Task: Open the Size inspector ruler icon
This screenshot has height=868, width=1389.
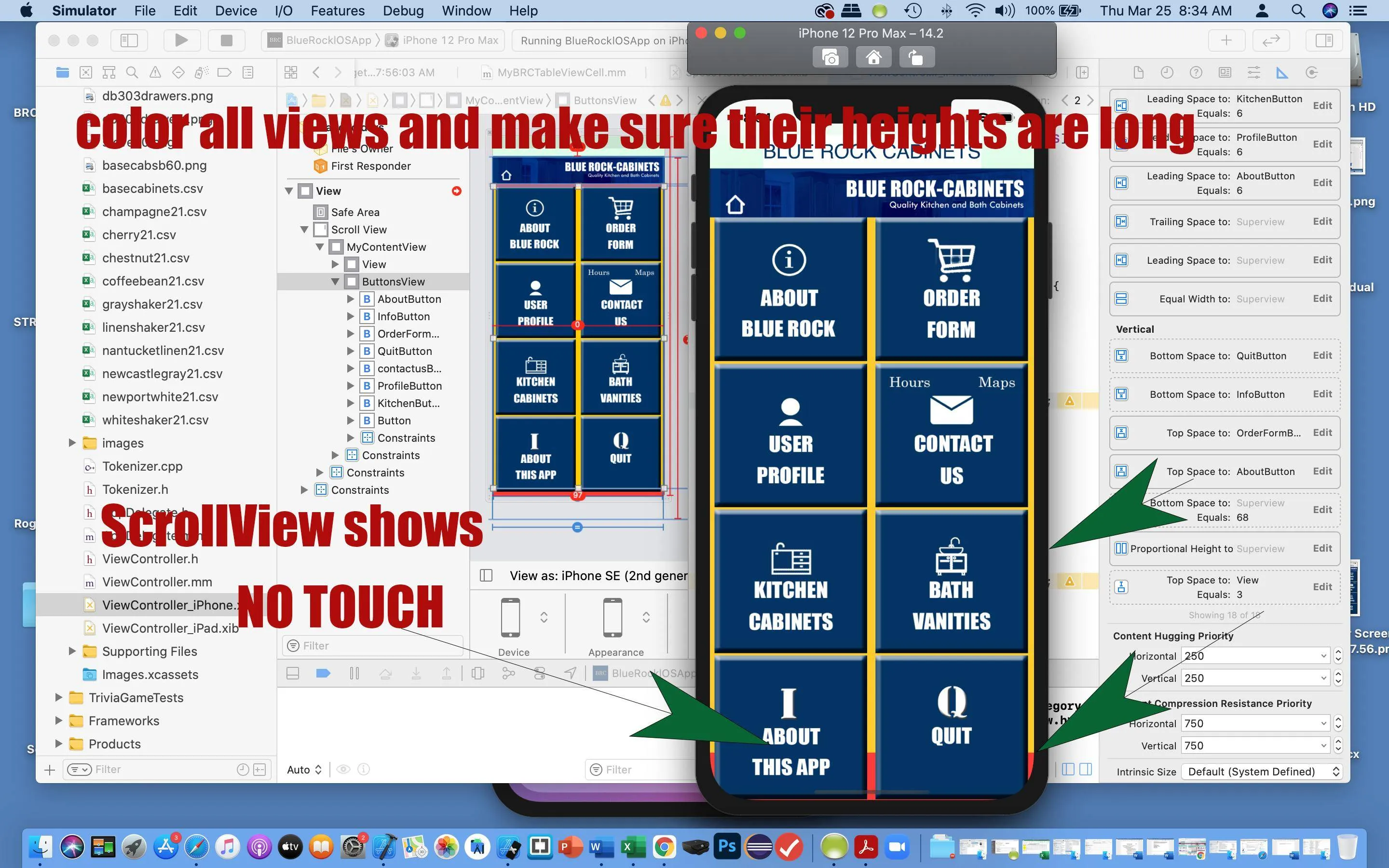Action: [1281, 72]
